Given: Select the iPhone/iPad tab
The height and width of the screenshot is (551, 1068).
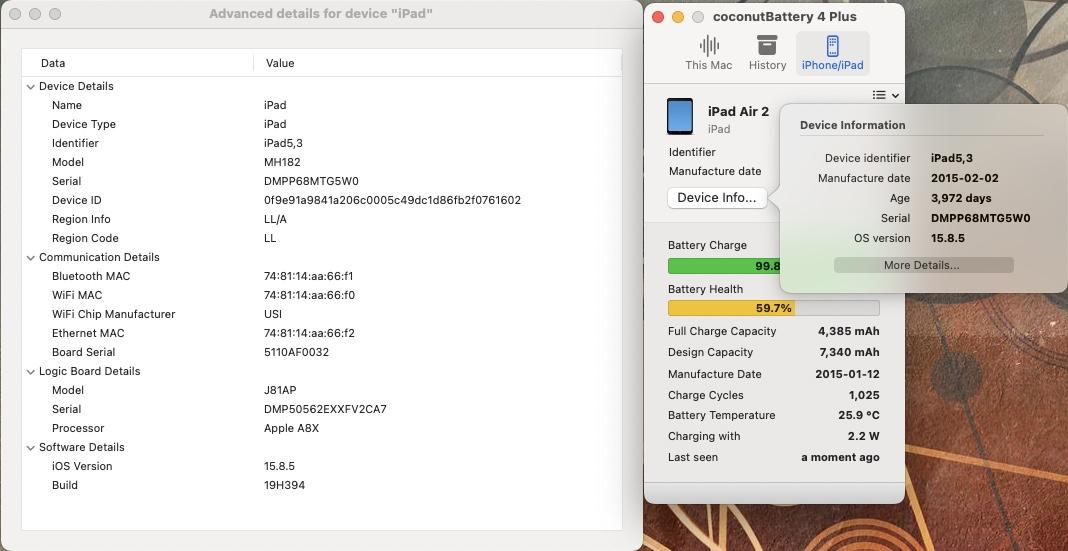Looking at the screenshot, I should [832, 52].
